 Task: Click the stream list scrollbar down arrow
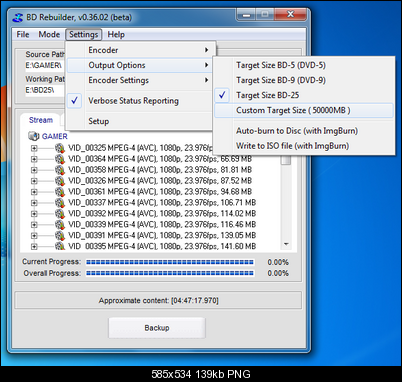(286, 244)
